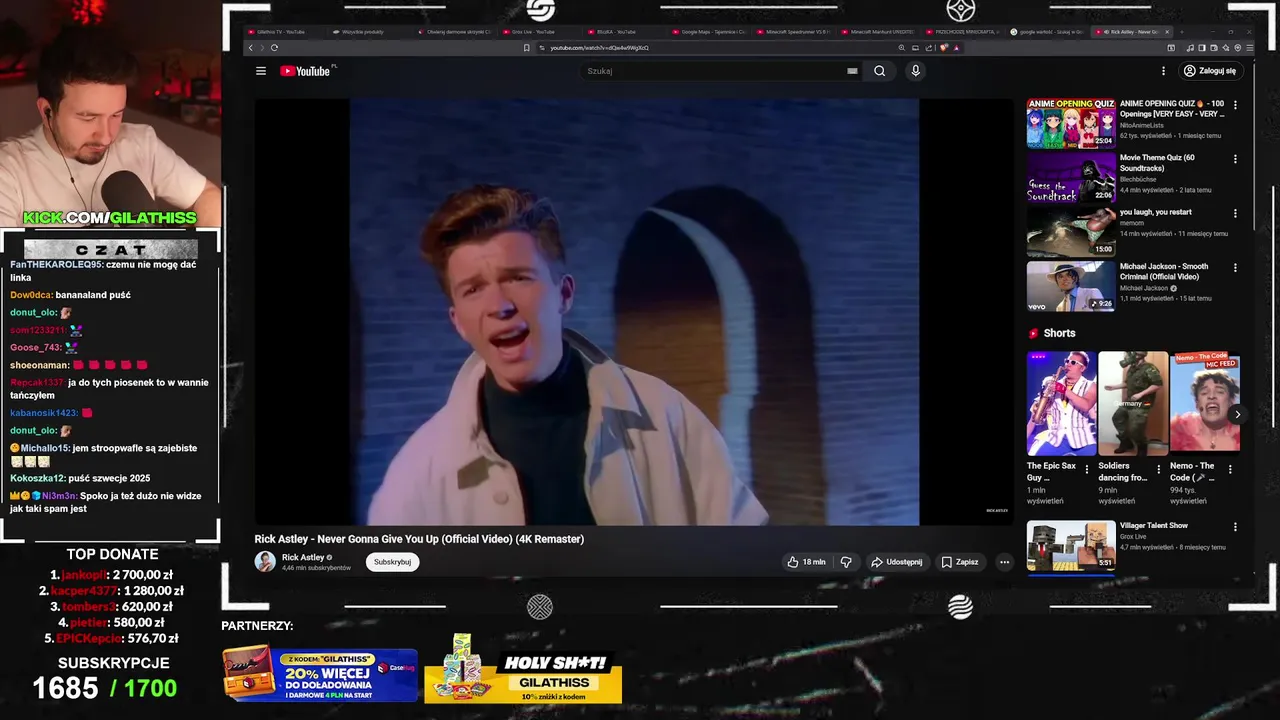
Task: Open the on-screen keyboard icon in search box
Action: point(852,71)
